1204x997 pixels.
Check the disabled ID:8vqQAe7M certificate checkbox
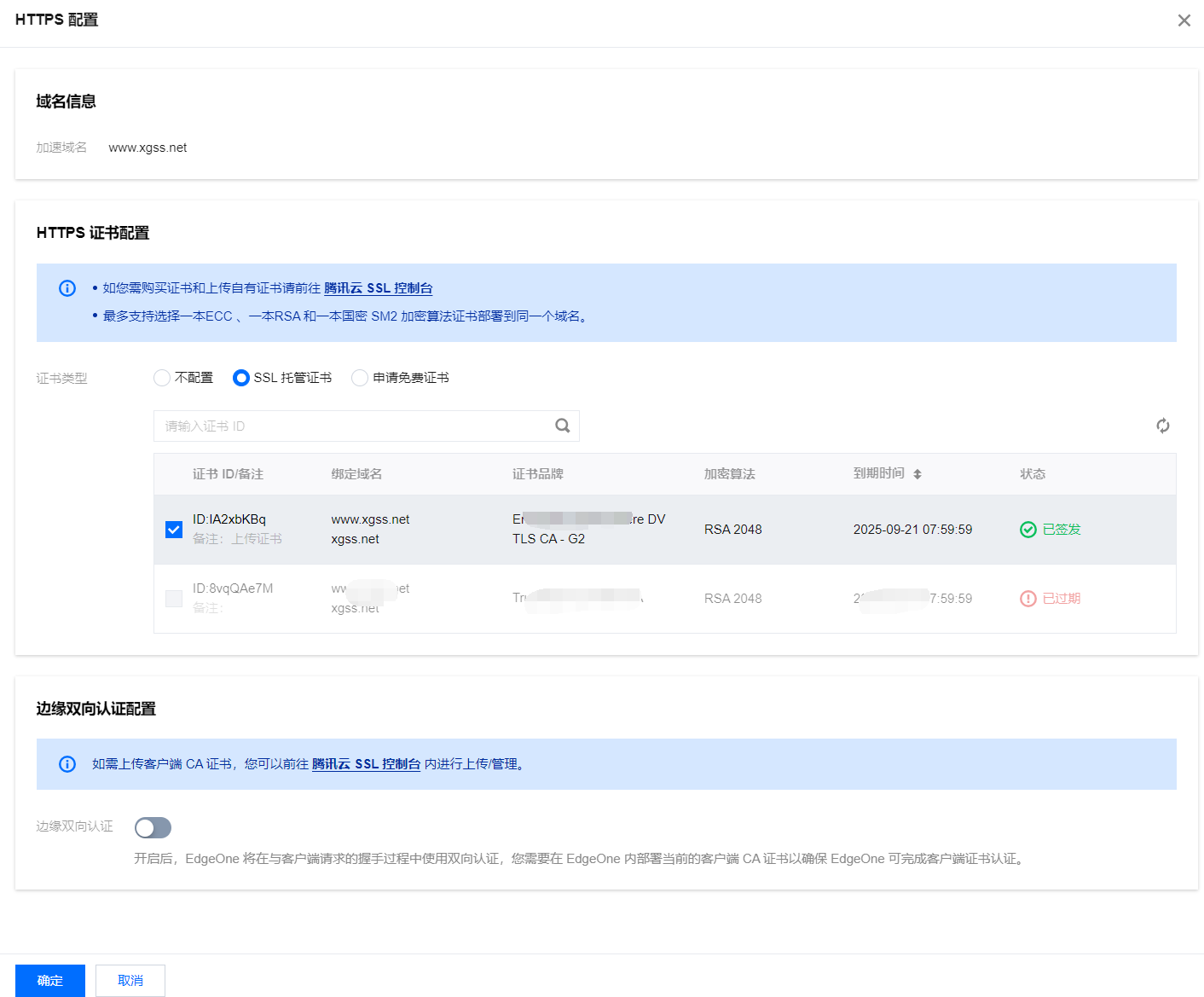tap(174, 599)
